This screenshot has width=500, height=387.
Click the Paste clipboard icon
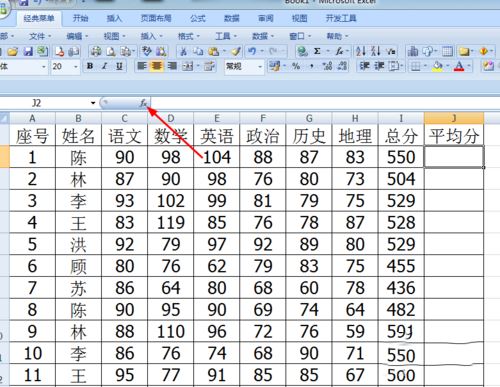[214, 51]
